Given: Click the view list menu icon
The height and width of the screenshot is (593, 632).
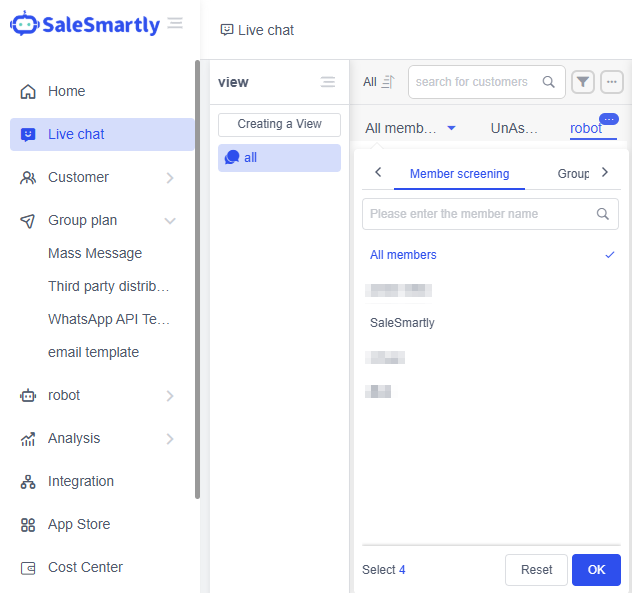Looking at the screenshot, I should pos(327,82).
